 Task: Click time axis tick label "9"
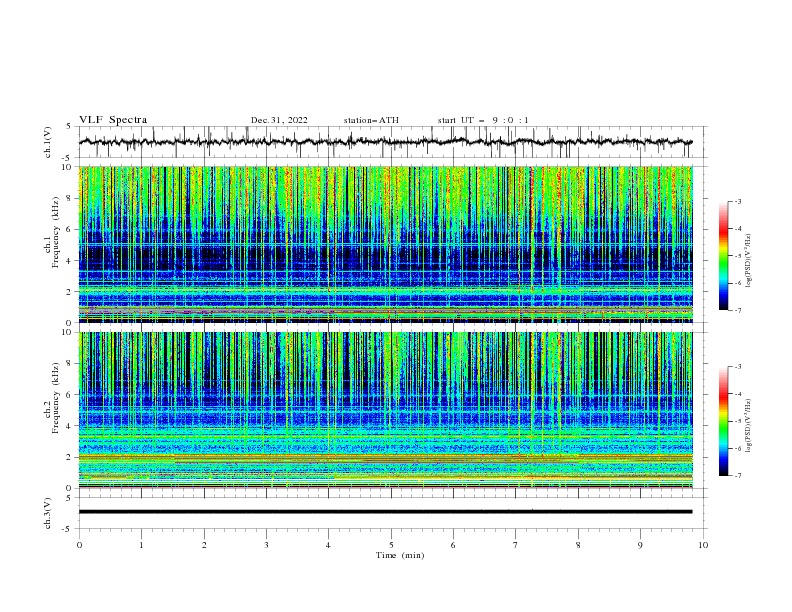click(640, 545)
